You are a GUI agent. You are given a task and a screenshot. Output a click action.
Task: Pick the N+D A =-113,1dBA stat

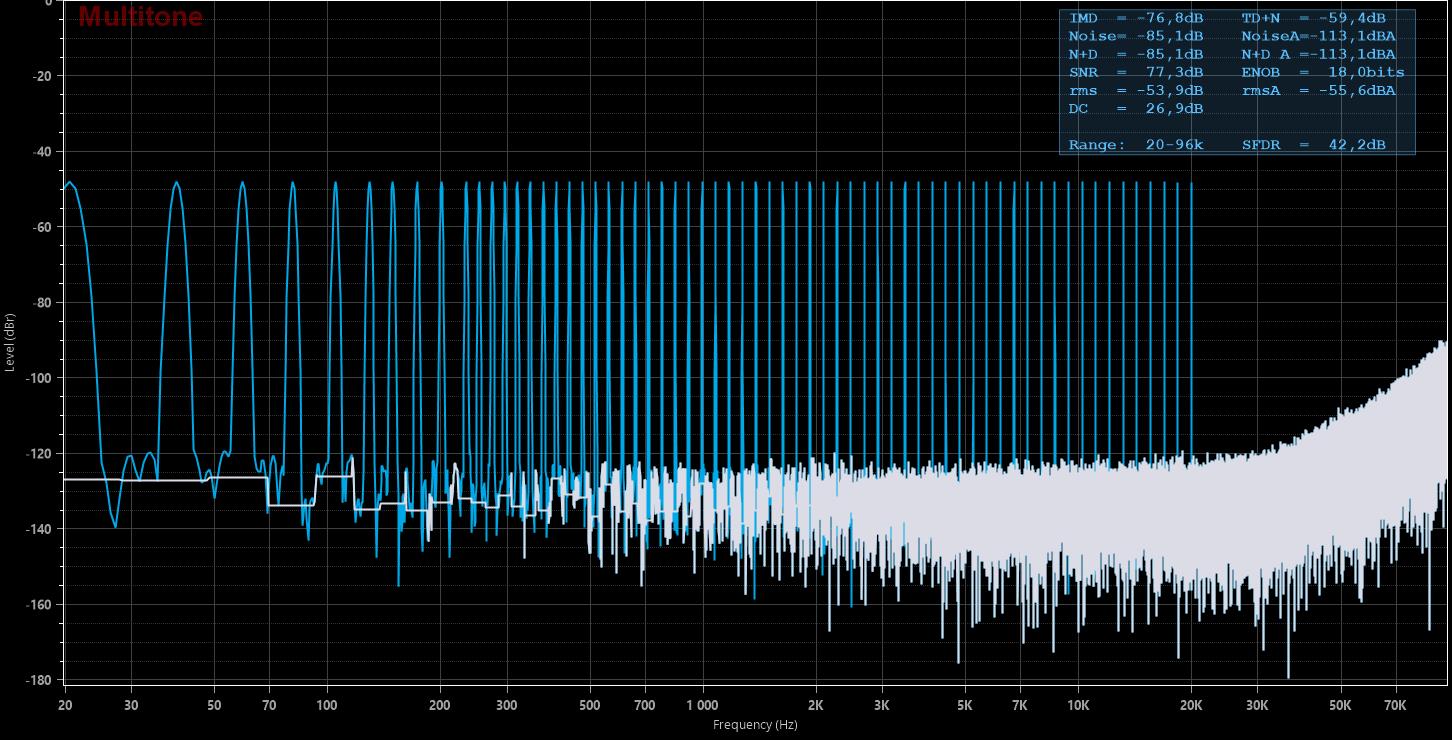click(x=1318, y=54)
